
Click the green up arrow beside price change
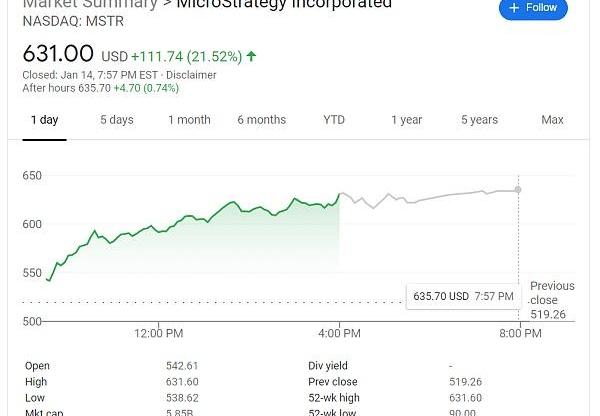[x=250, y=56]
